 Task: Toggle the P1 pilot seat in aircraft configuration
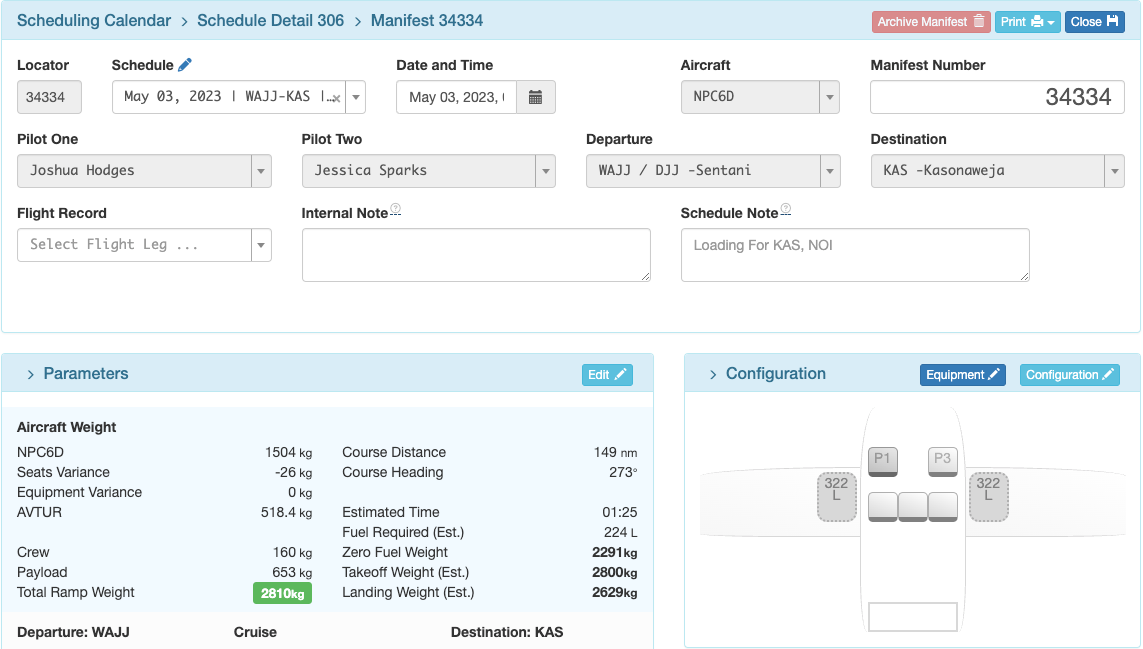(x=882, y=462)
